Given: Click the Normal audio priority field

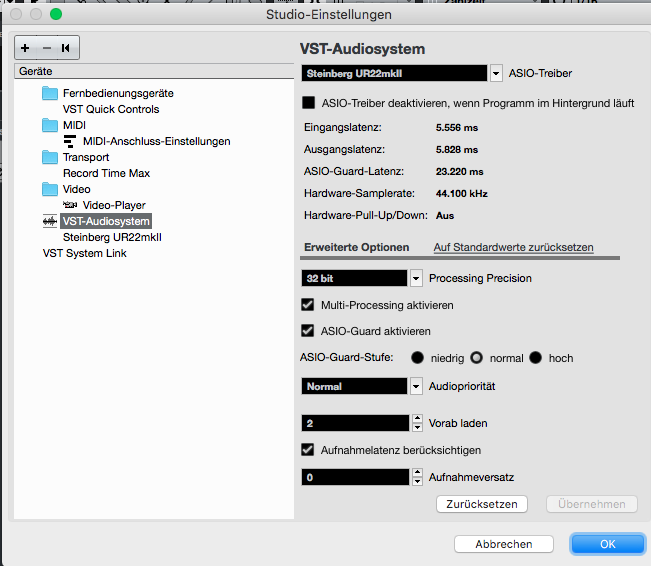Looking at the screenshot, I should [x=354, y=386].
